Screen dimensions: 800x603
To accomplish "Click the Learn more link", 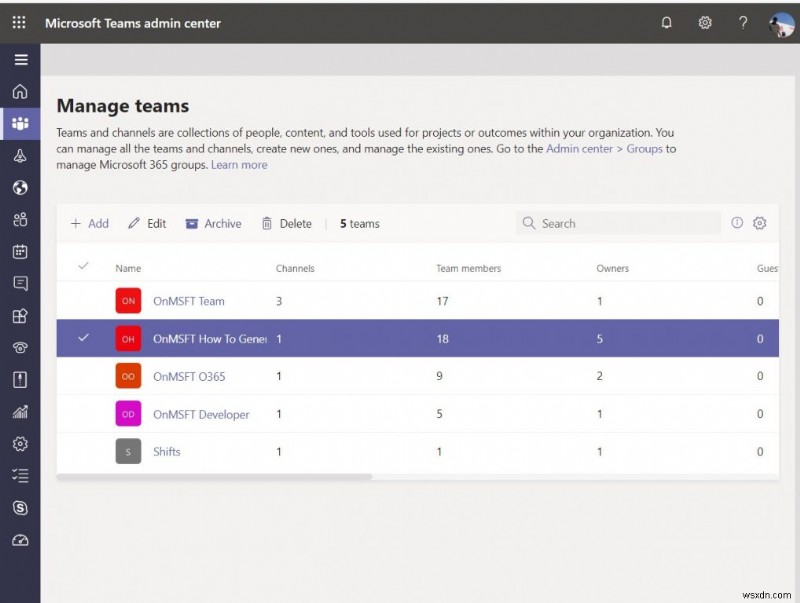I will tap(239, 164).
